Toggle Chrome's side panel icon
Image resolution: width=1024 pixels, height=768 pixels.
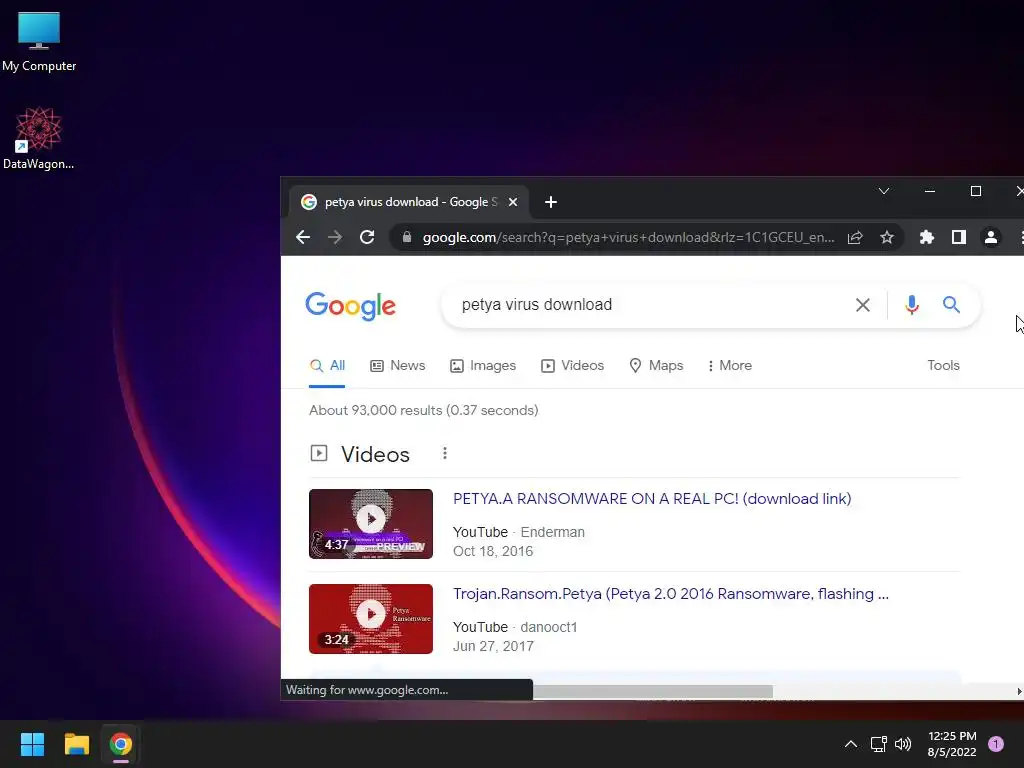point(959,237)
